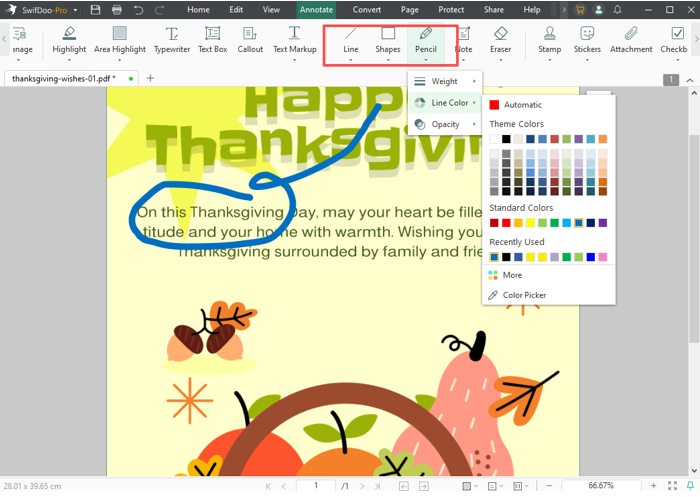Viewport: 700px width, 497px height.
Task: Select the Shapes tool
Action: [388, 40]
